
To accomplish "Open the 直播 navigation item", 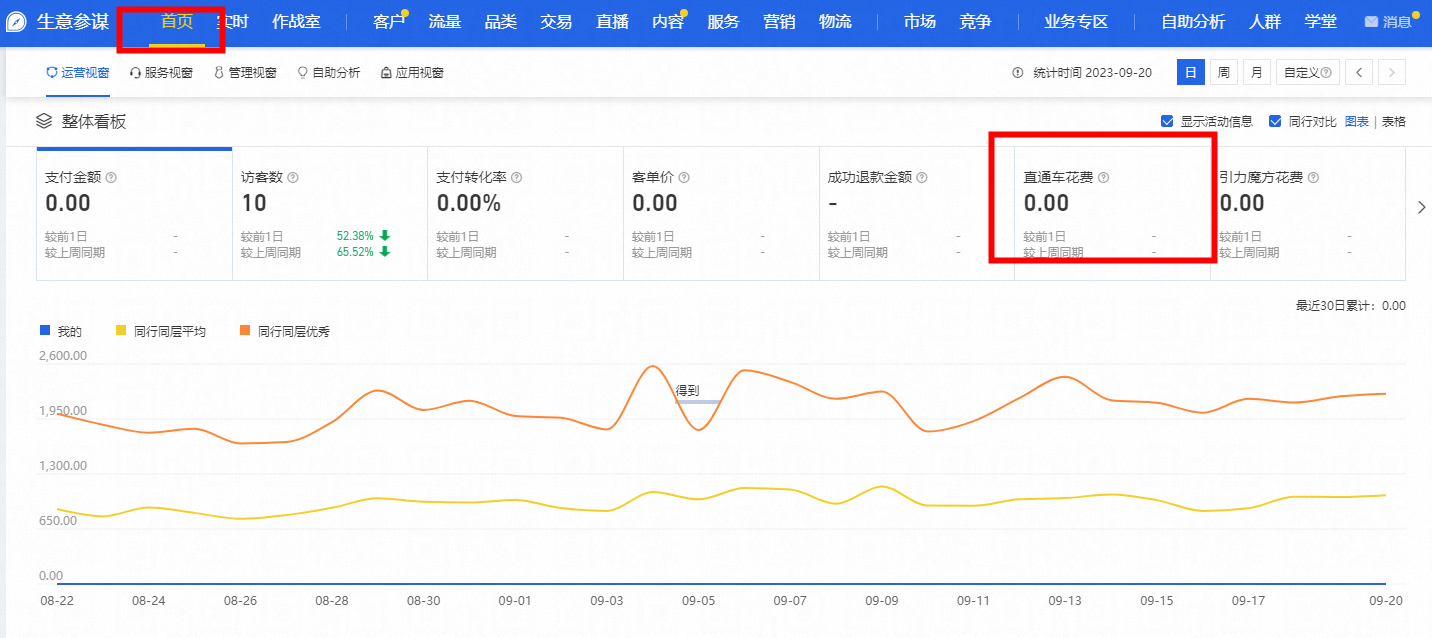I will 612,21.
